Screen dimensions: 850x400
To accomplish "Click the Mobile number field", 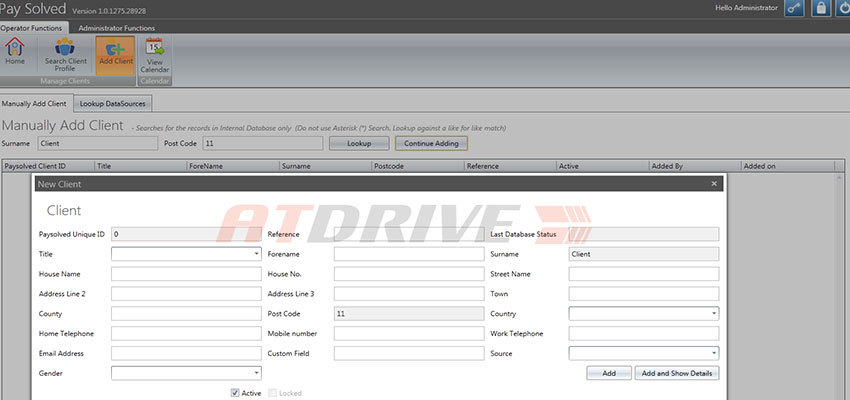I will pos(409,333).
